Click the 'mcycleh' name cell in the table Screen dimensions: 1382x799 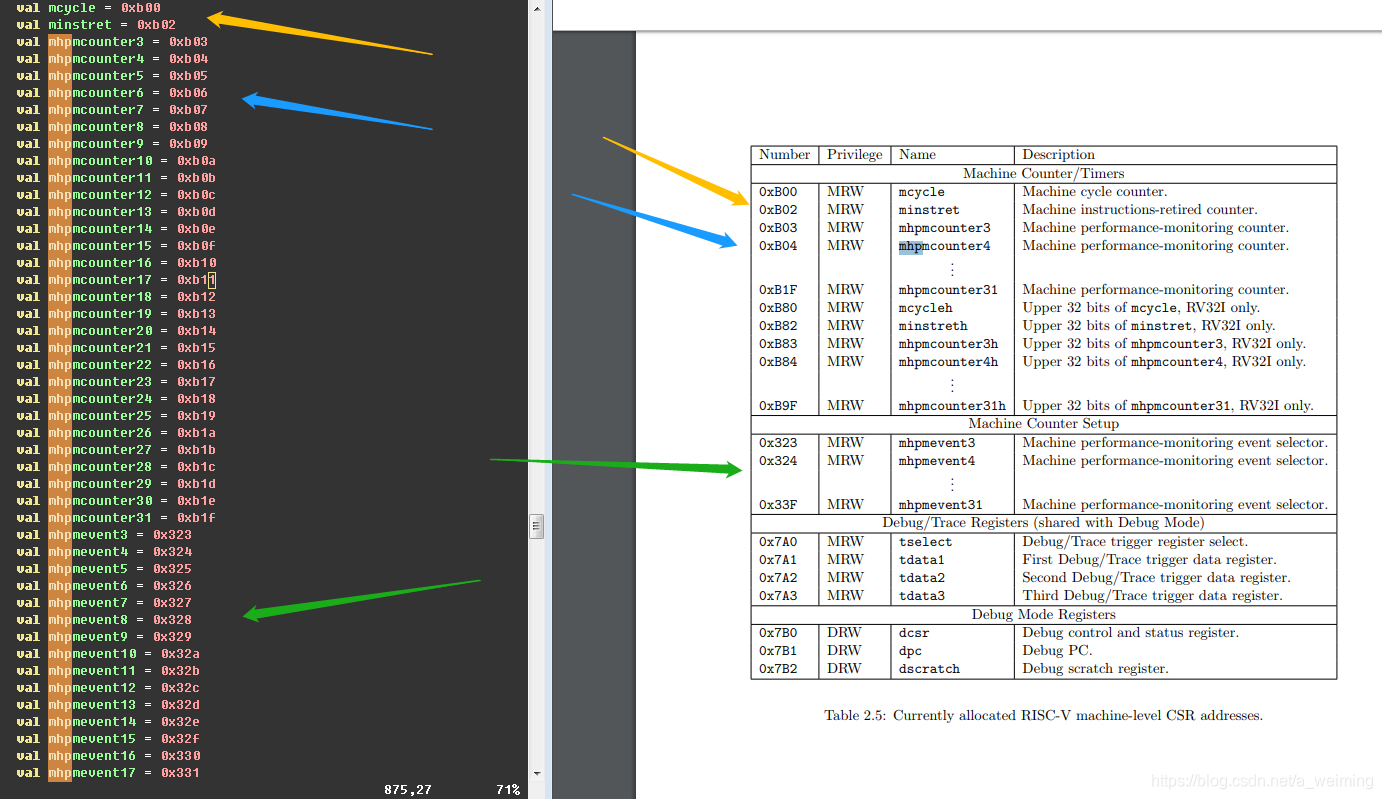coord(925,308)
